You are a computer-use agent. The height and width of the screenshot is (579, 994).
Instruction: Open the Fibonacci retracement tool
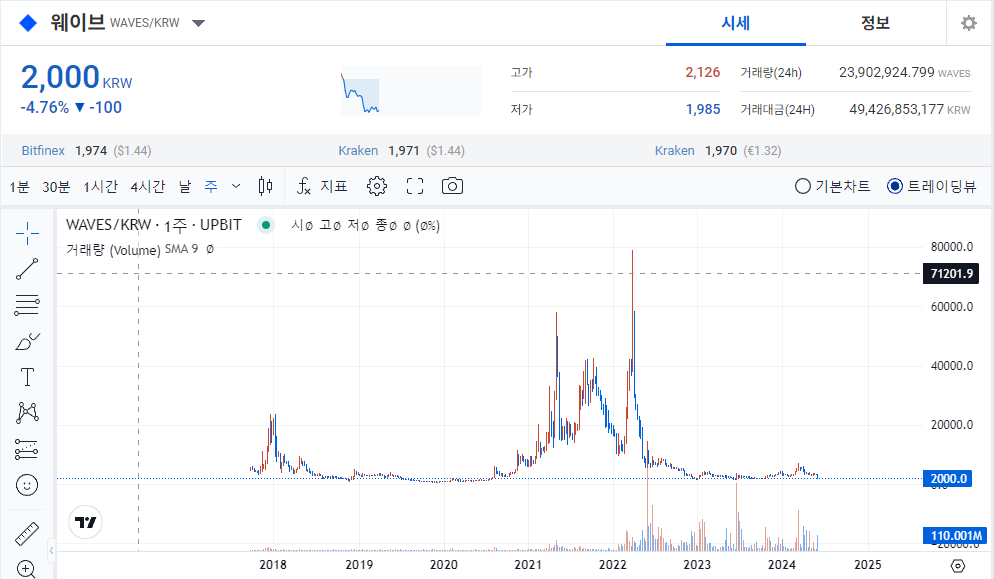(x=27, y=305)
